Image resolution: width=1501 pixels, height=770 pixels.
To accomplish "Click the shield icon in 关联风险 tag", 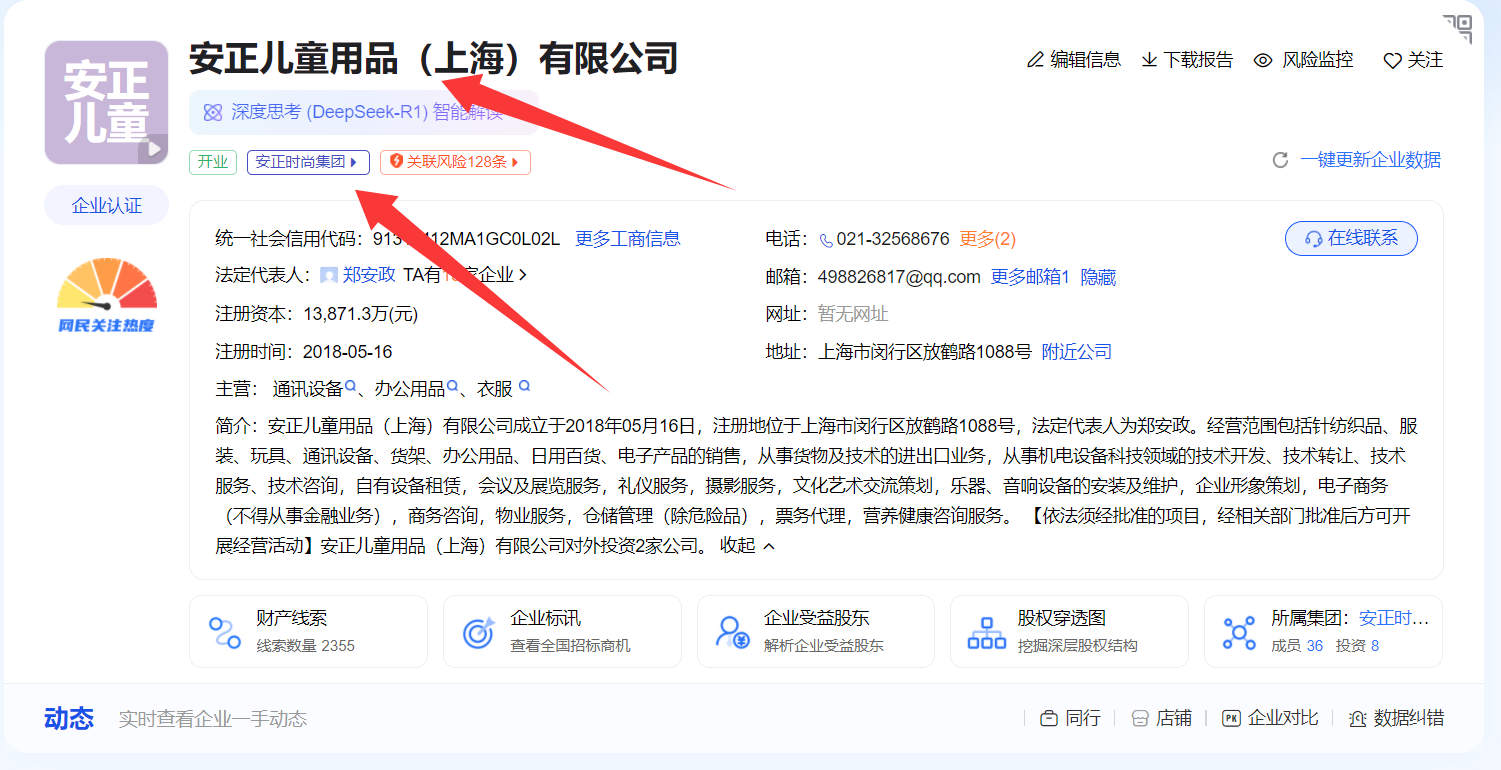I will point(396,161).
